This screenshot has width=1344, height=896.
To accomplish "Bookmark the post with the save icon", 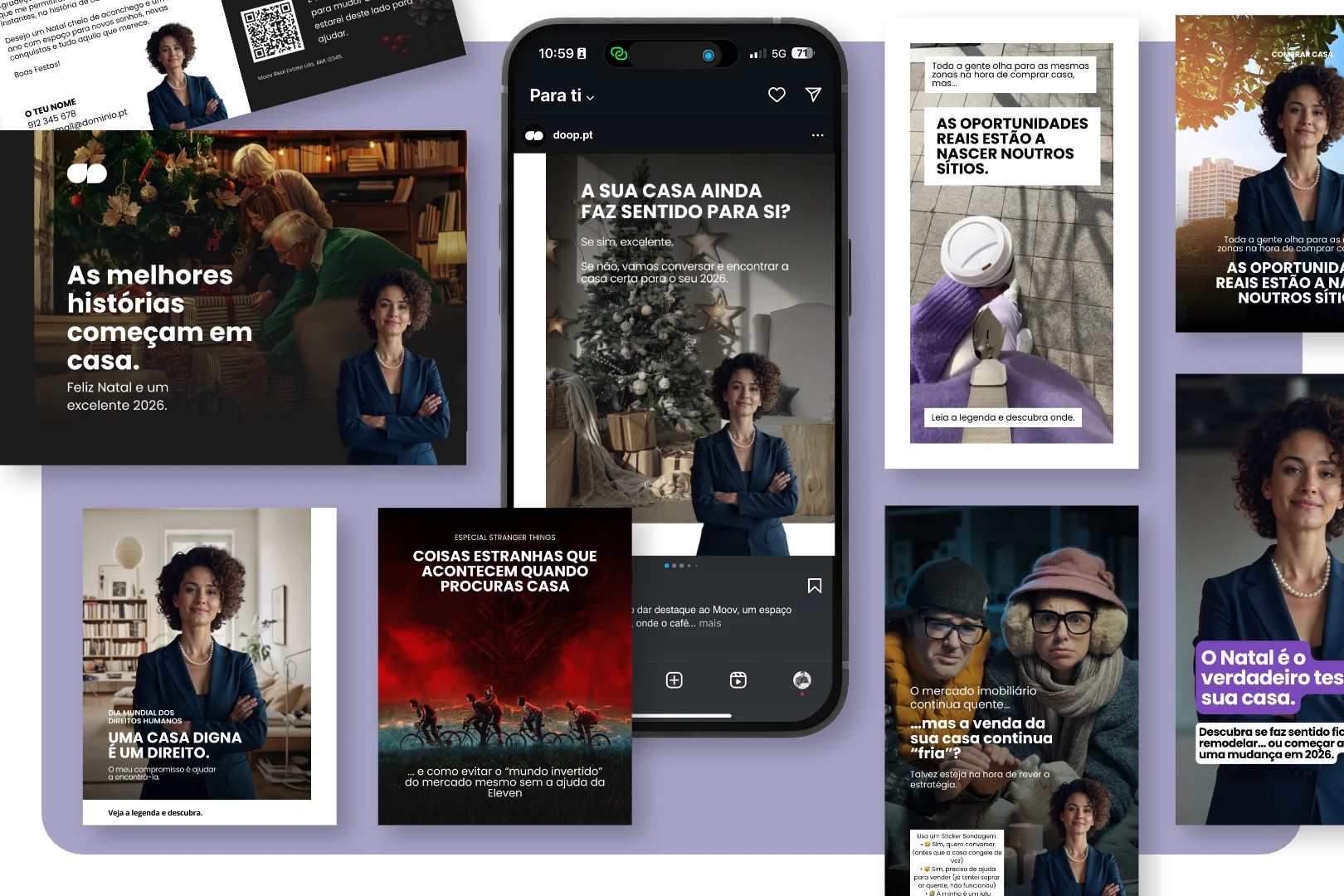I will (x=815, y=586).
